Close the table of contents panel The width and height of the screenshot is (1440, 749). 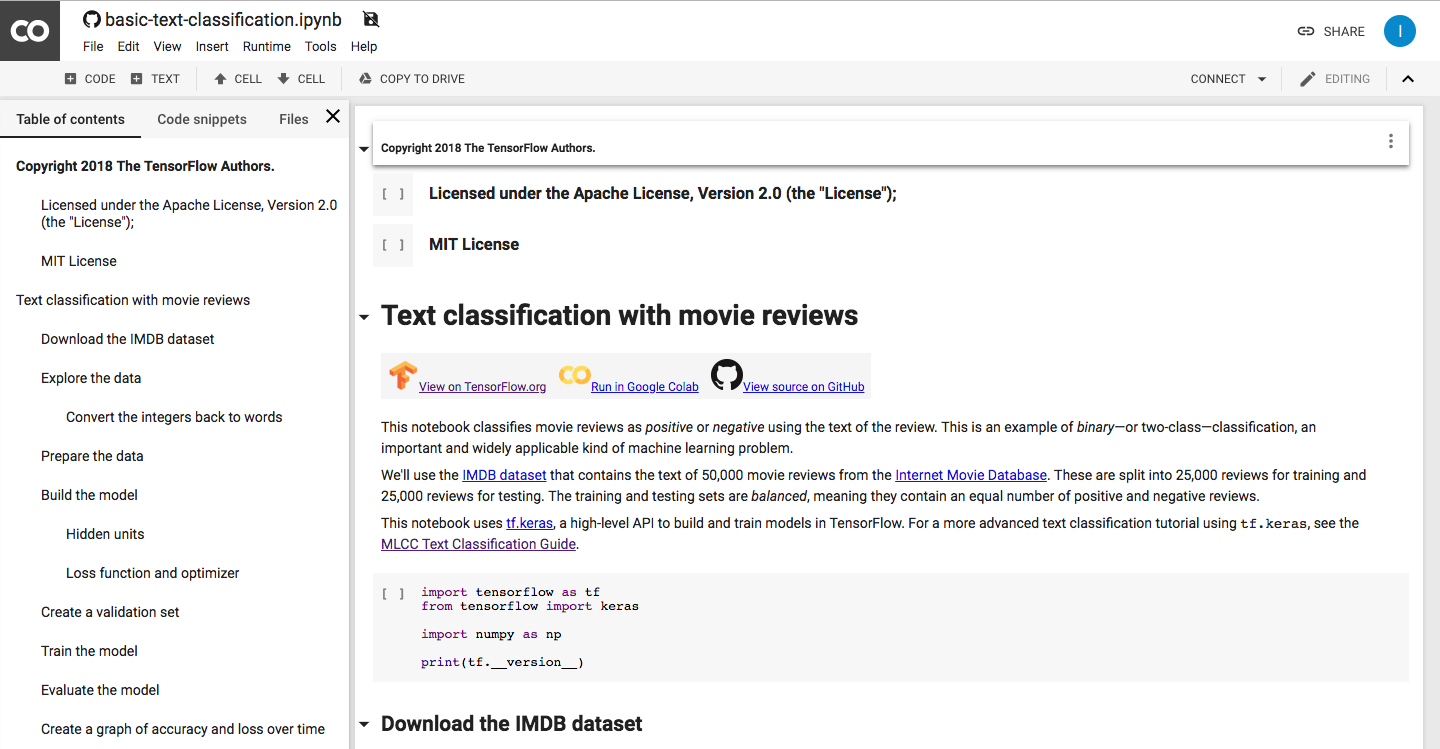333,117
